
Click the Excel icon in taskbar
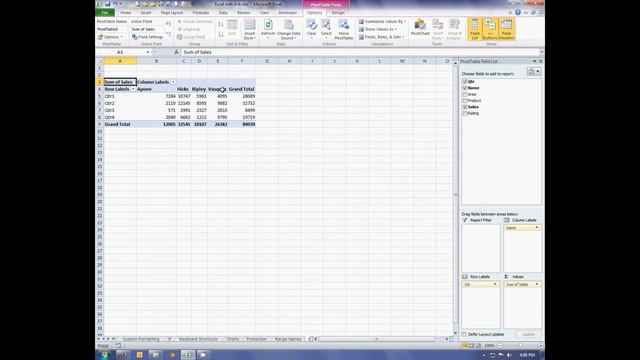tap(188, 355)
